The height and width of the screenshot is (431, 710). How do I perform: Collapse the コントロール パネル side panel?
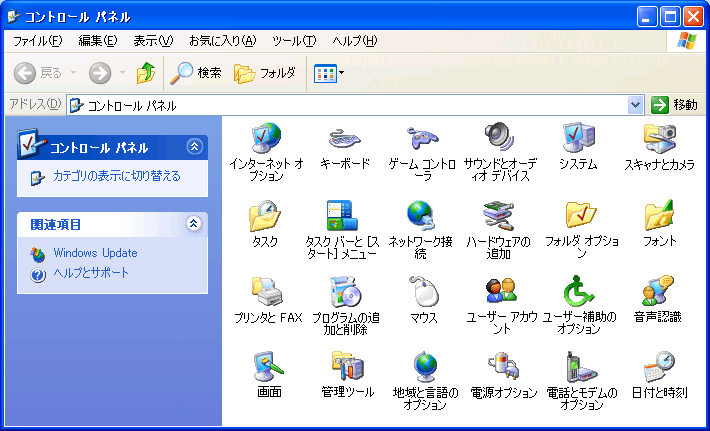(194, 147)
